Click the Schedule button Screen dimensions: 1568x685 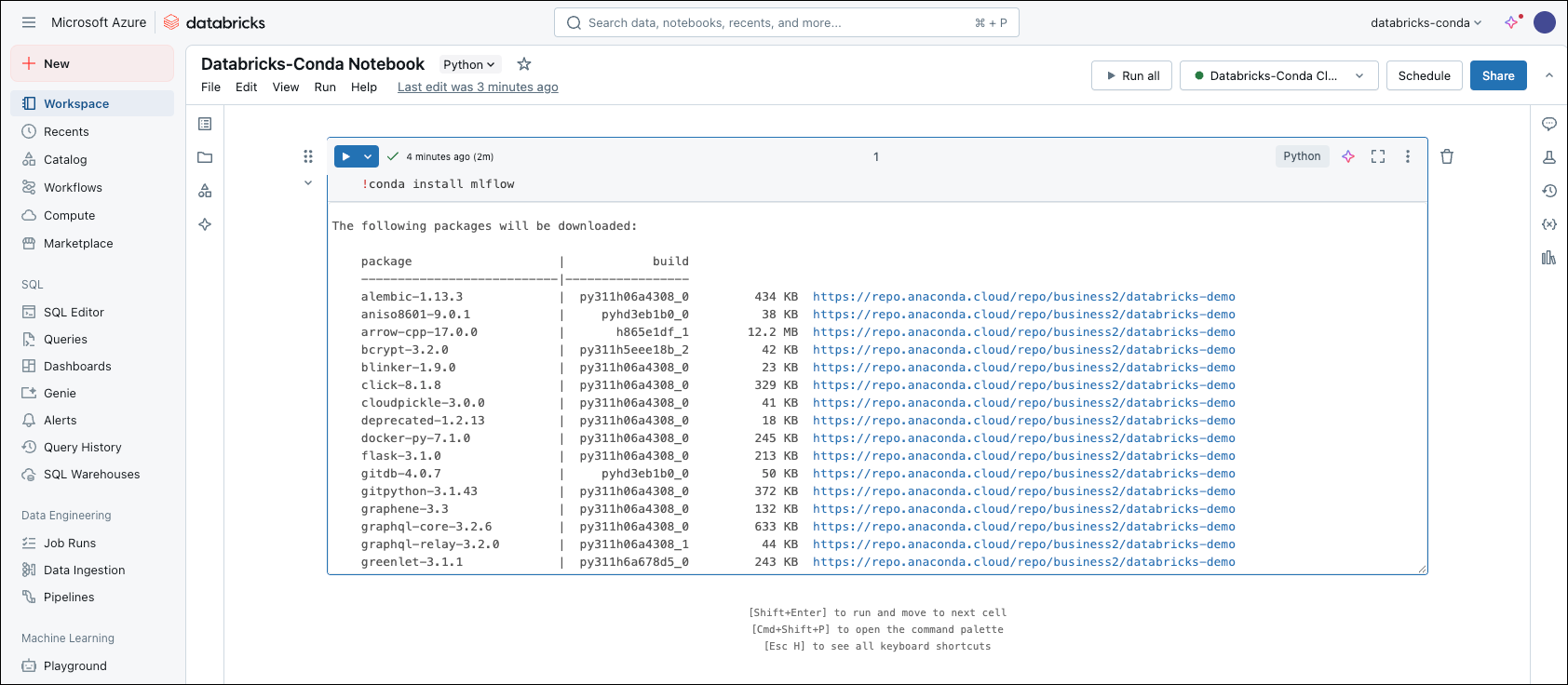[x=1425, y=75]
